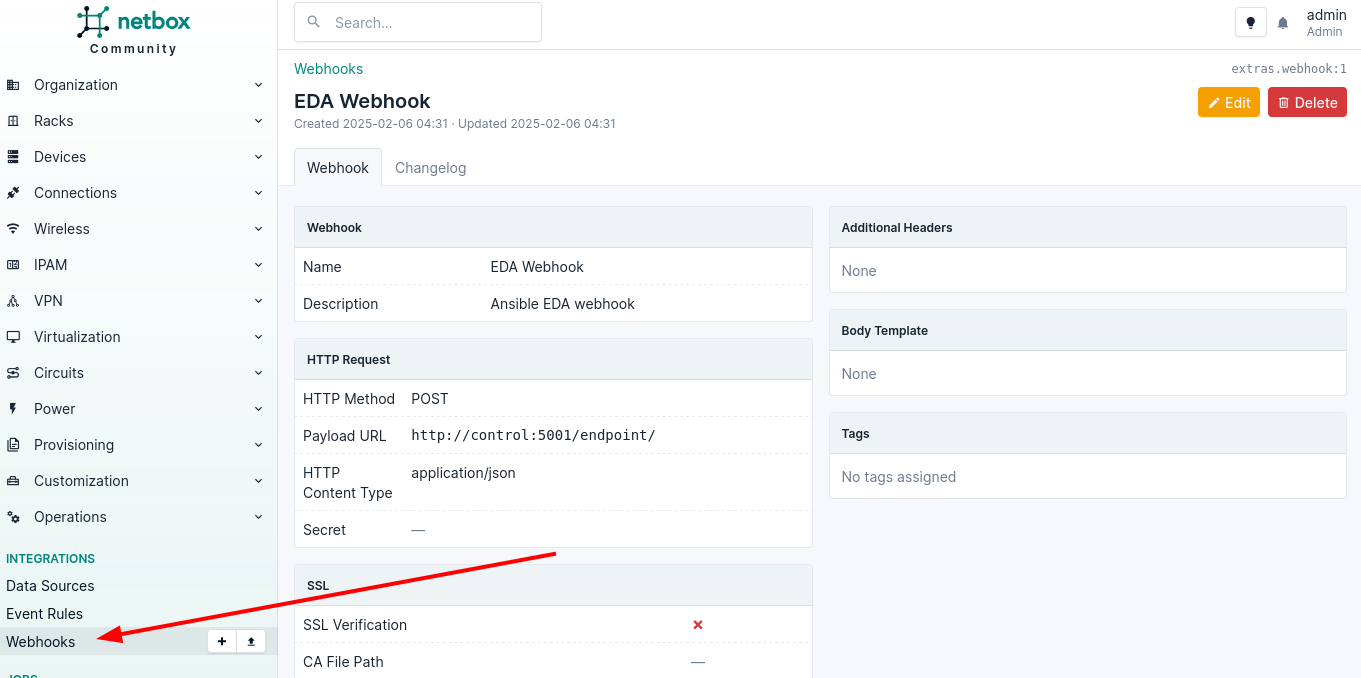Viewport: 1361px width, 678px height.
Task: Open the Circuits menu label
Action: pos(59,373)
